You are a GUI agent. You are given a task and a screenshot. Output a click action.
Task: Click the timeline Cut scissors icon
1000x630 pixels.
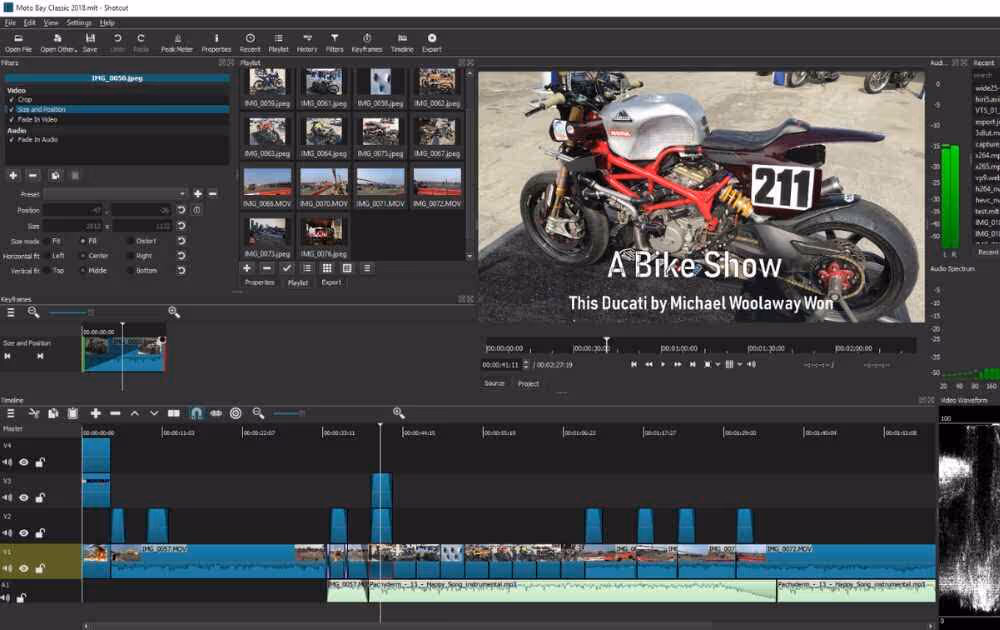34,413
